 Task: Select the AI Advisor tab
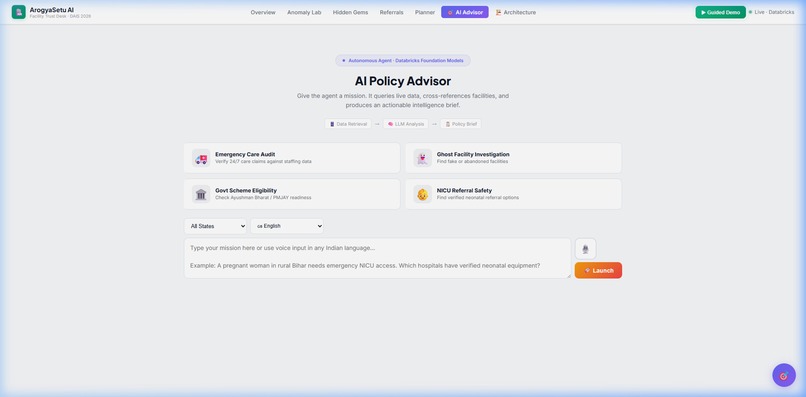[465, 12]
